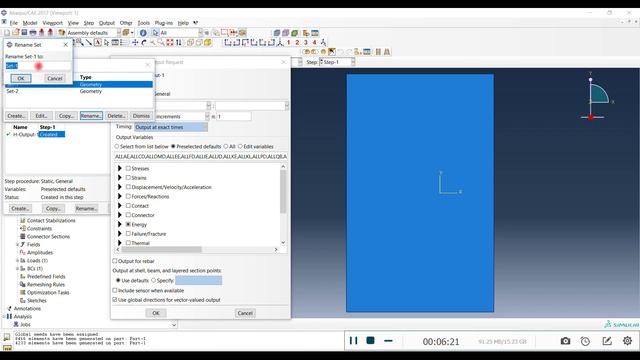Click the blue Query information icon
This screenshot has height=360, width=640.
[143, 33]
